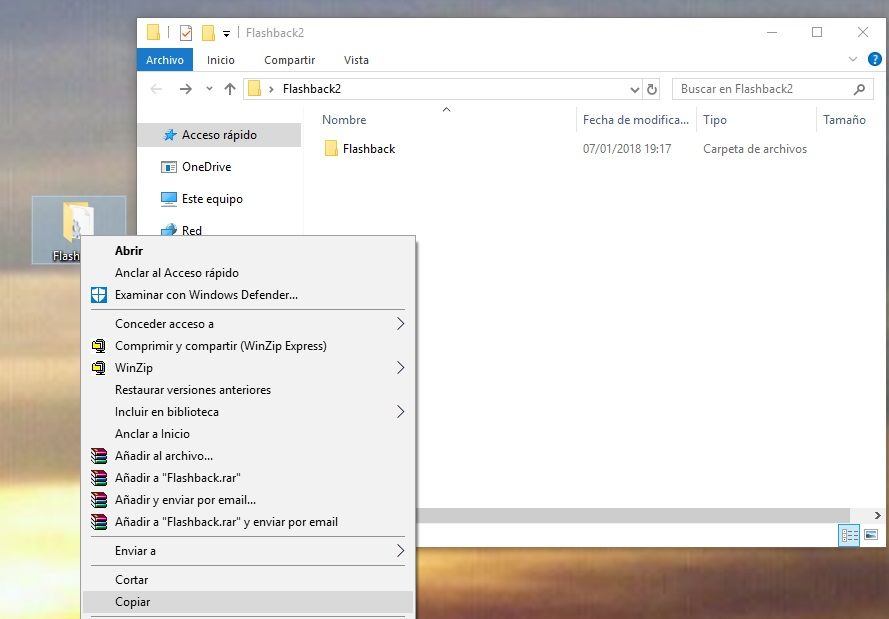The width and height of the screenshot is (889, 619).
Task: Click the help question mark icon
Action: [876, 60]
